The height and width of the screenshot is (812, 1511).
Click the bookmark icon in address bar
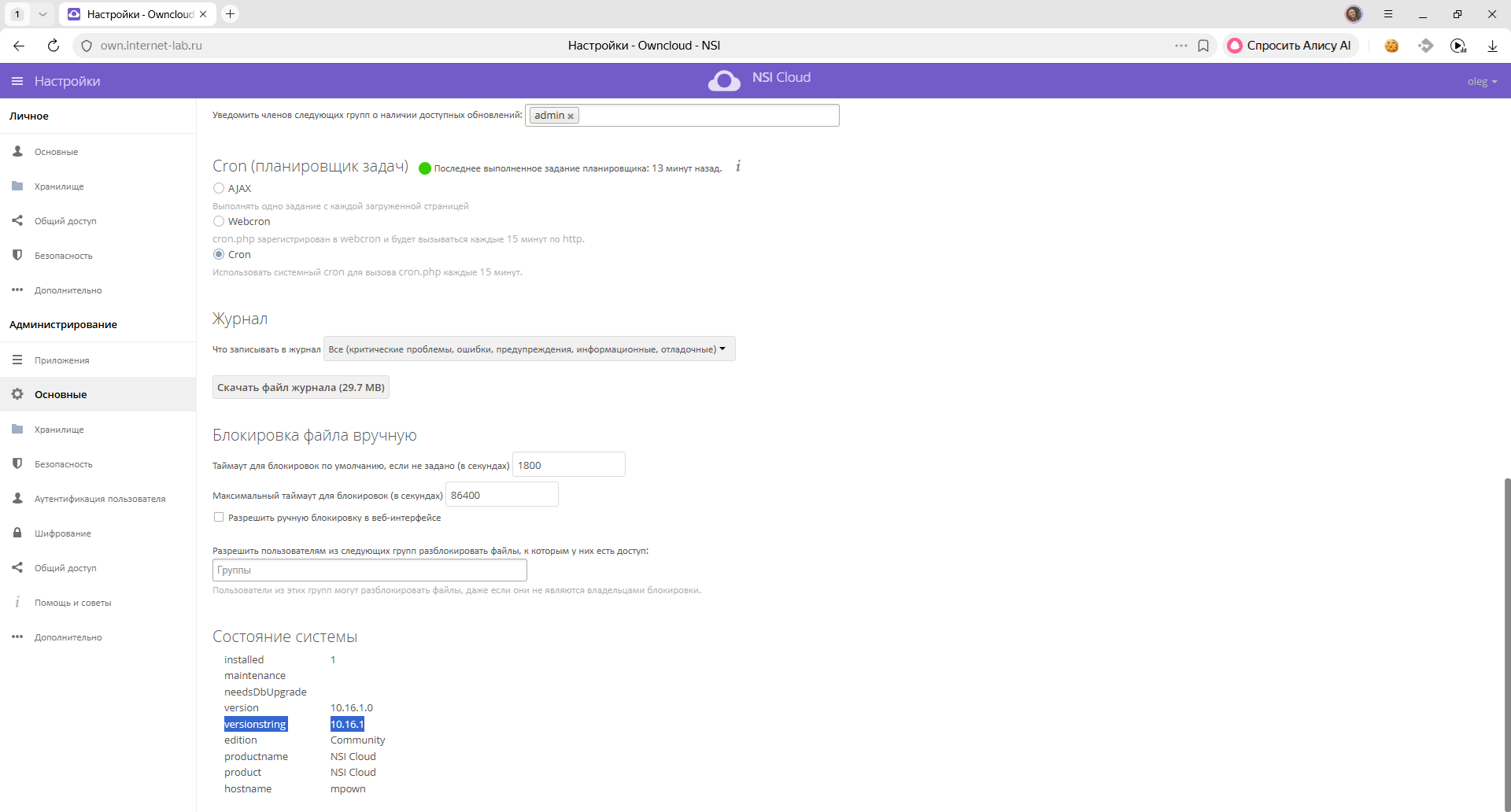[x=1203, y=46]
